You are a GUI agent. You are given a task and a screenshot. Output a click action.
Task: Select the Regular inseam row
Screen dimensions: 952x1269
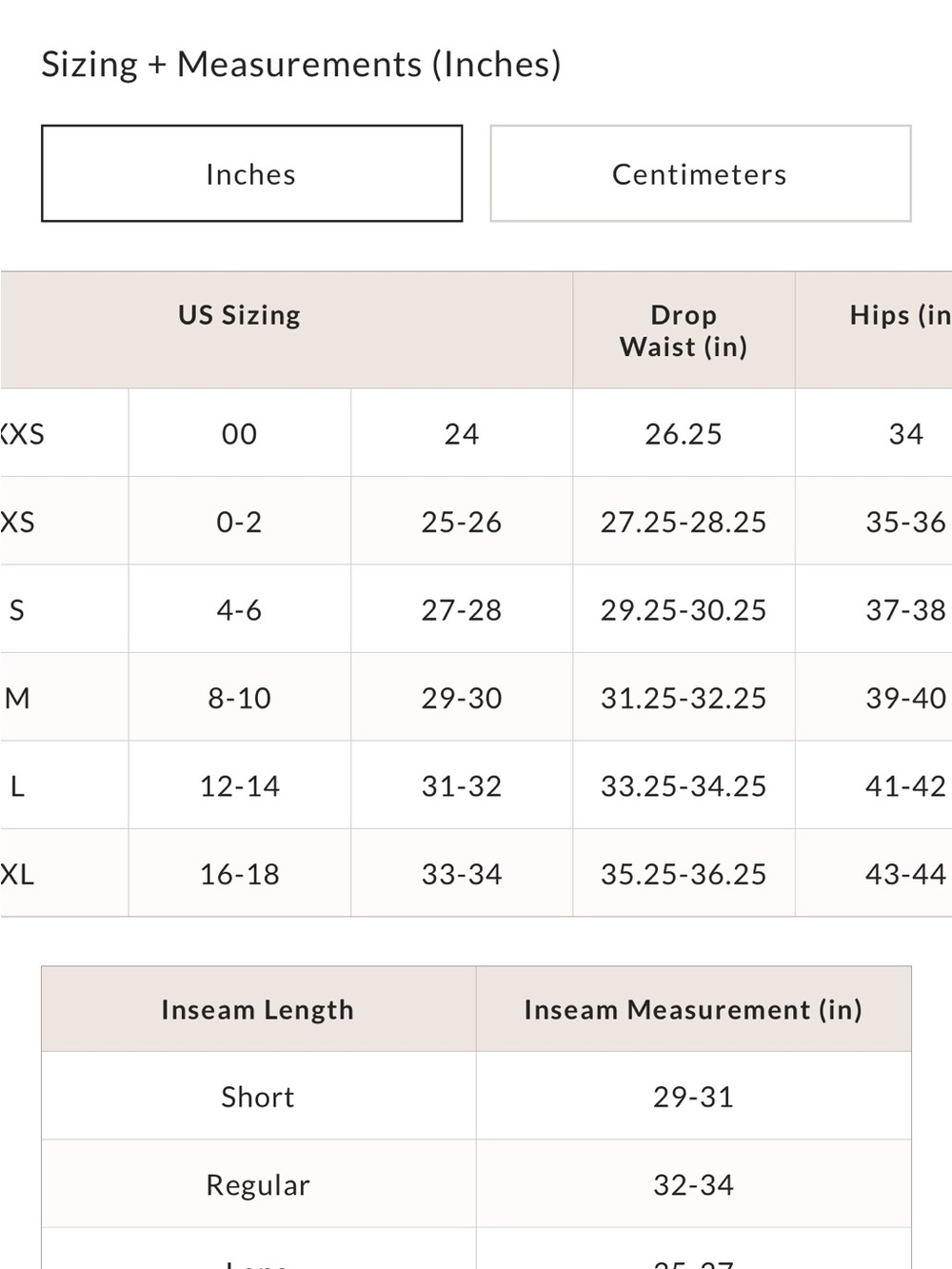(476, 1183)
